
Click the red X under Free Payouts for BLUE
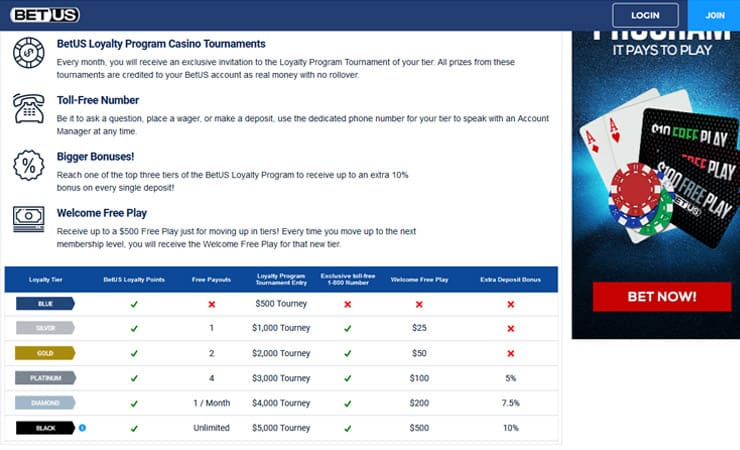tap(211, 304)
